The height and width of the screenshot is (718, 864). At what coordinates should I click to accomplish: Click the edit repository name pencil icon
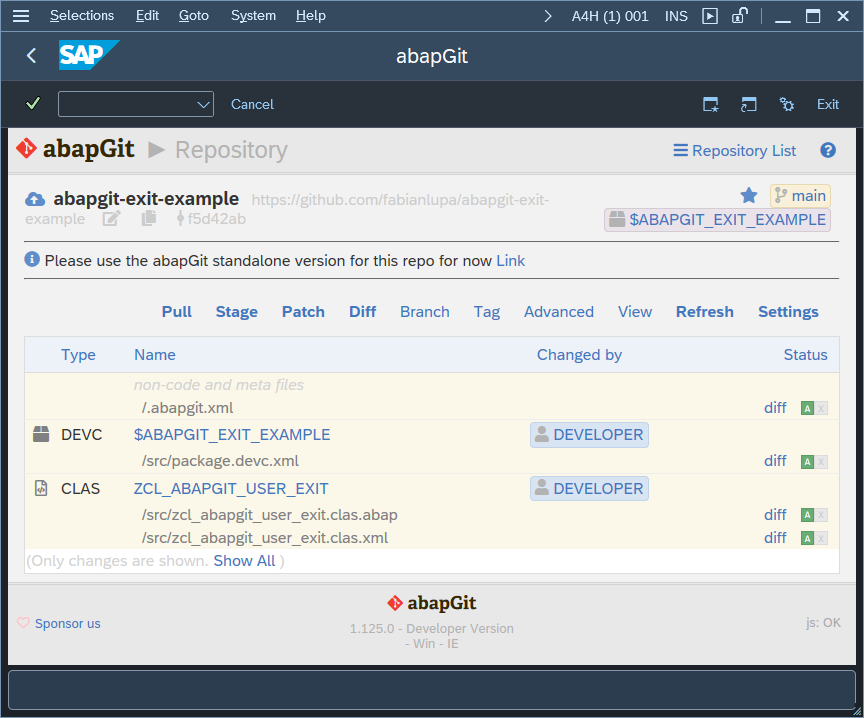point(112,219)
